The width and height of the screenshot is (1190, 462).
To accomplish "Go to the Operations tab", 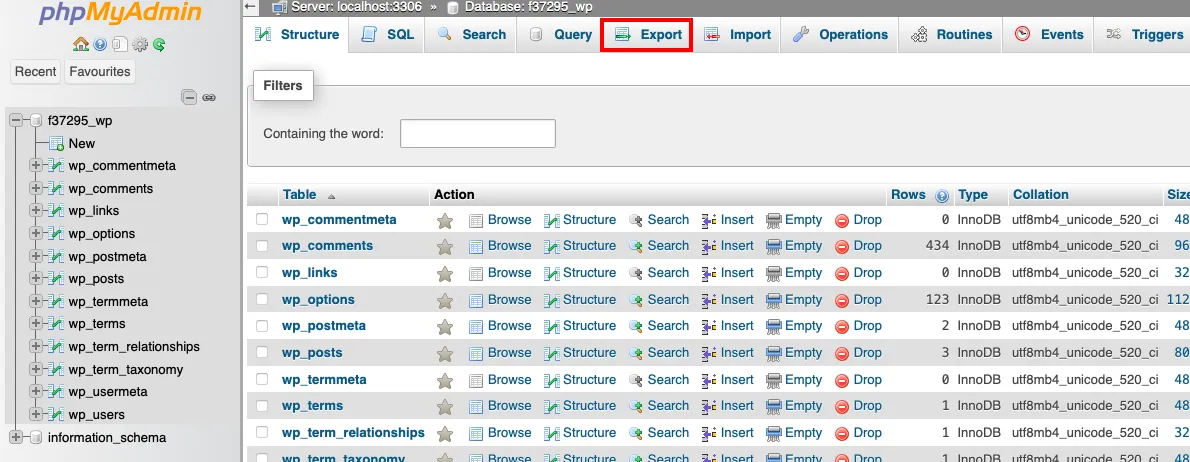I will 839,35.
